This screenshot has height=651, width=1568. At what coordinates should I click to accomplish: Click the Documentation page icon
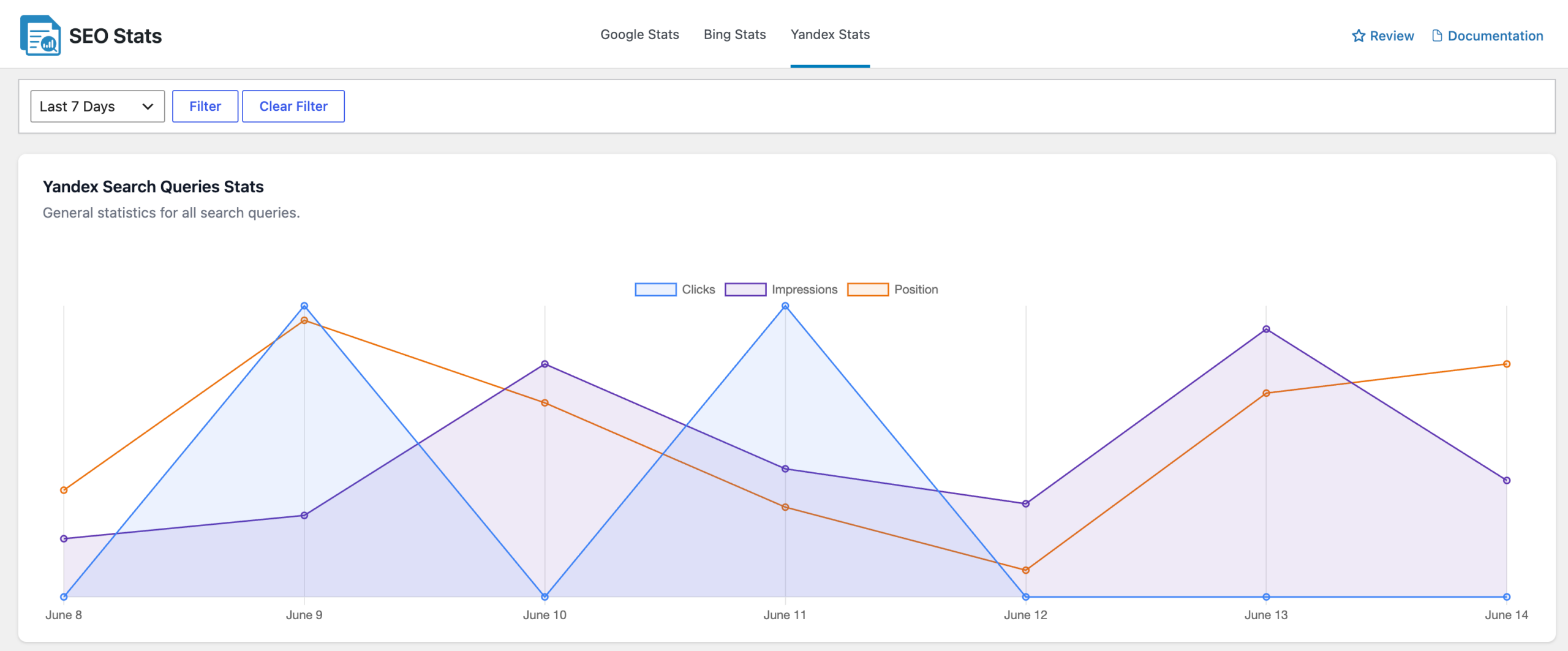[x=1437, y=36]
